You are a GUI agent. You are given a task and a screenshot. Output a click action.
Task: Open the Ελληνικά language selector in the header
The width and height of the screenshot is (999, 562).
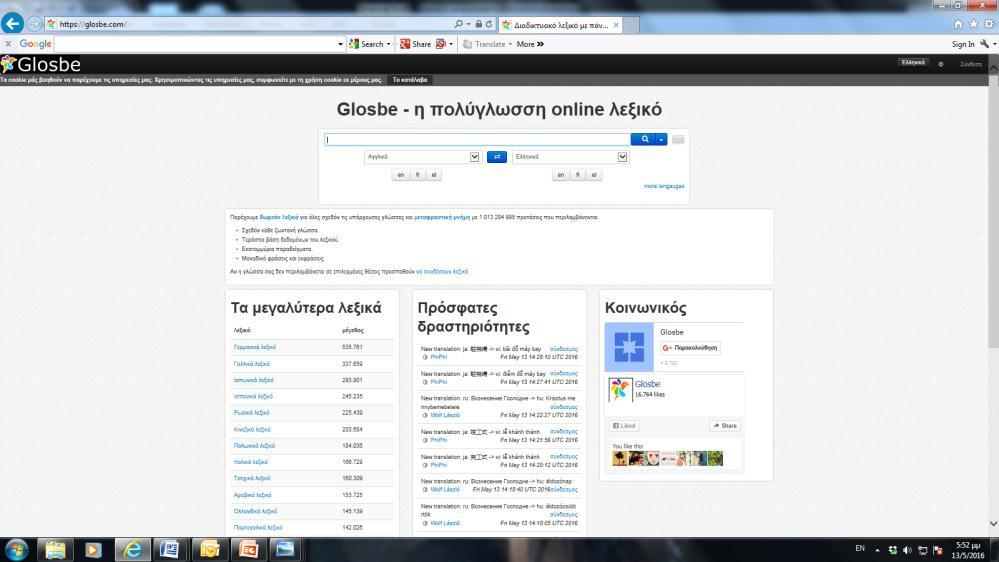pos(913,62)
